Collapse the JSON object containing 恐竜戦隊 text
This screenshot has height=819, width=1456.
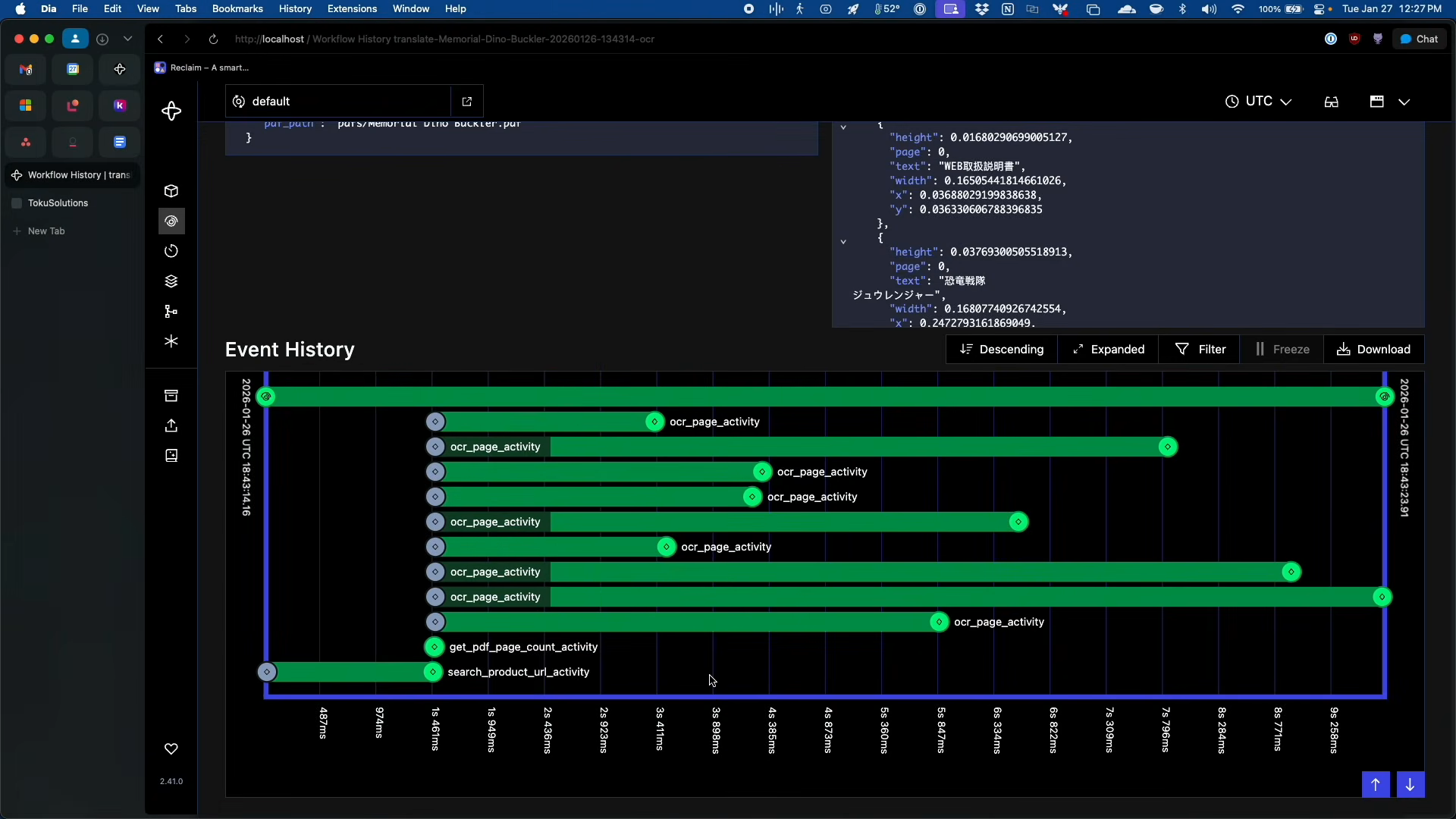843,242
